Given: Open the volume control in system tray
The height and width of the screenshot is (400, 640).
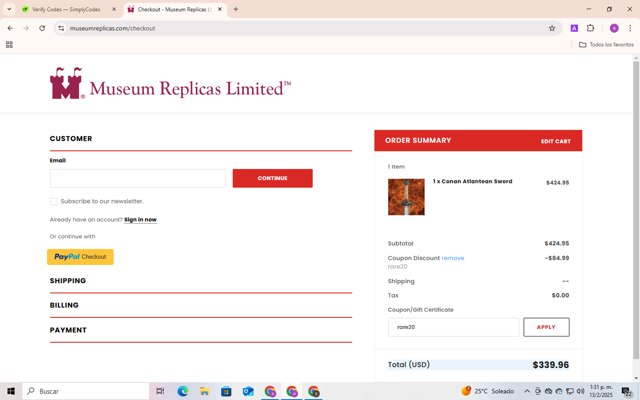Looking at the screenshot, I should pos(580,391).
